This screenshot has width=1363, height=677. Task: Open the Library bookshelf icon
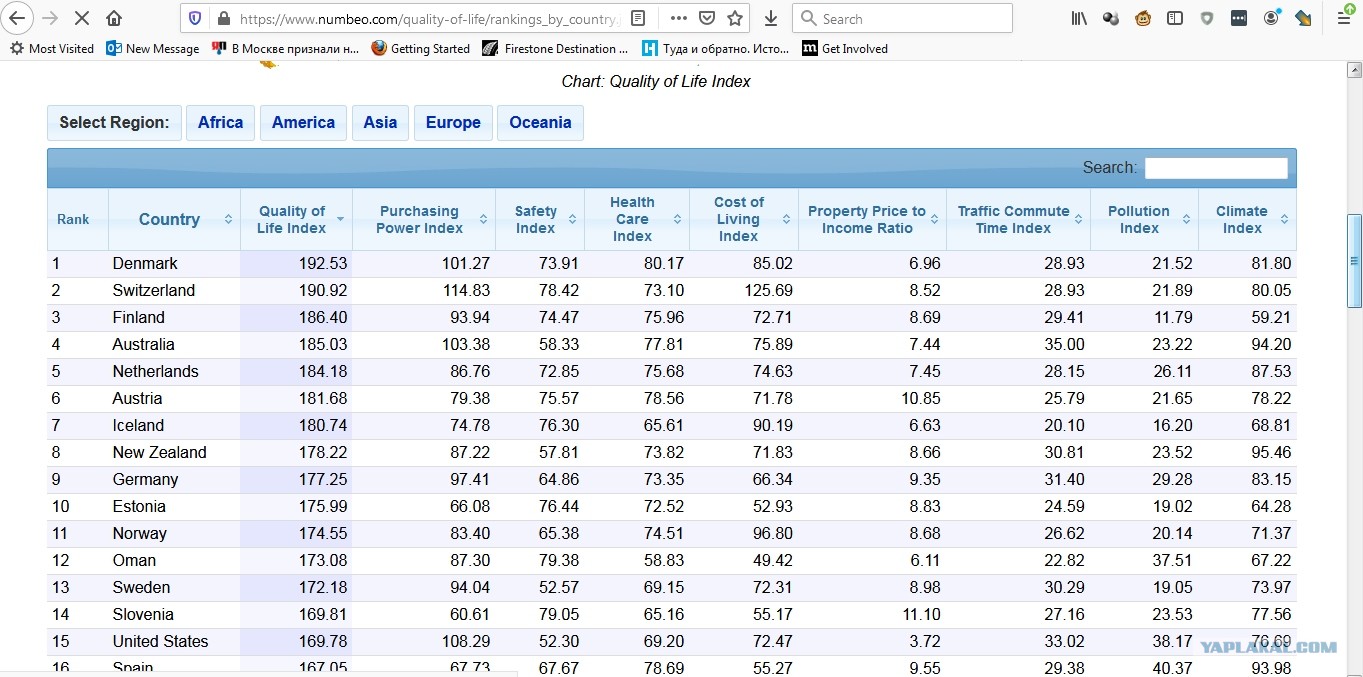[x=1079, y=18]
